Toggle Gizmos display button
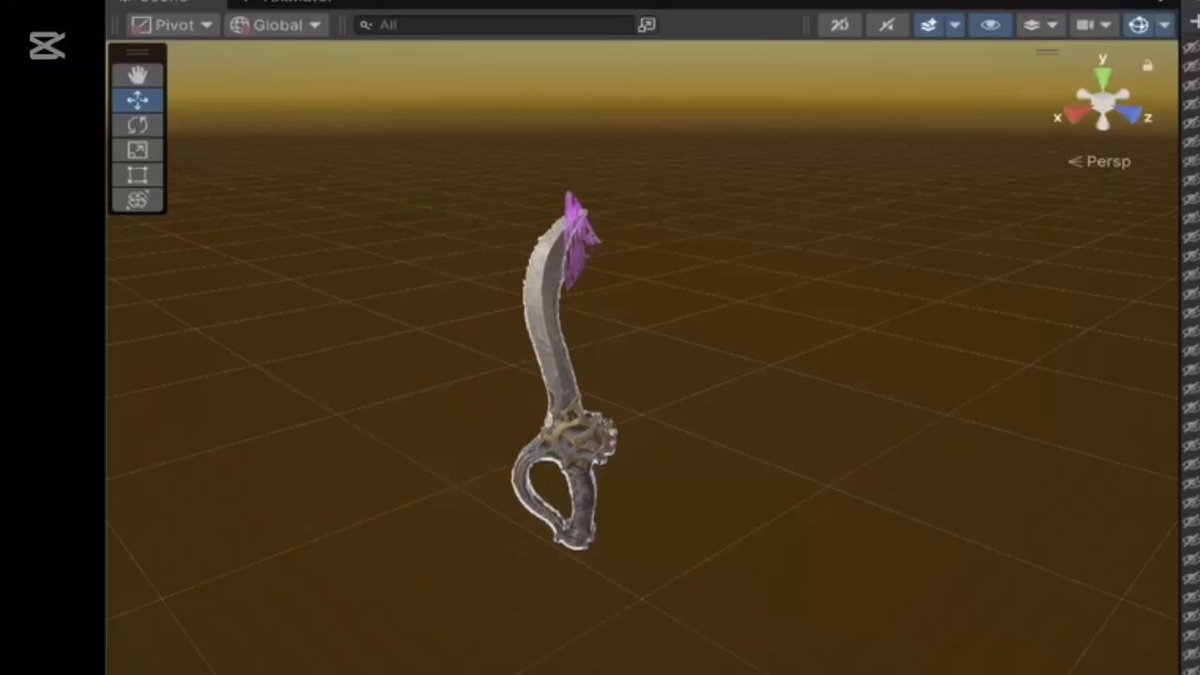 coord(1138,25)
